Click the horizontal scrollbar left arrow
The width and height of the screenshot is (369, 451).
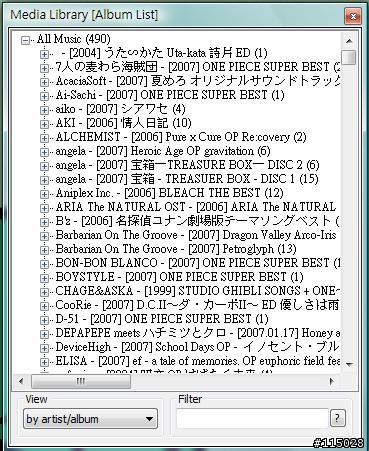coord(21,381)
